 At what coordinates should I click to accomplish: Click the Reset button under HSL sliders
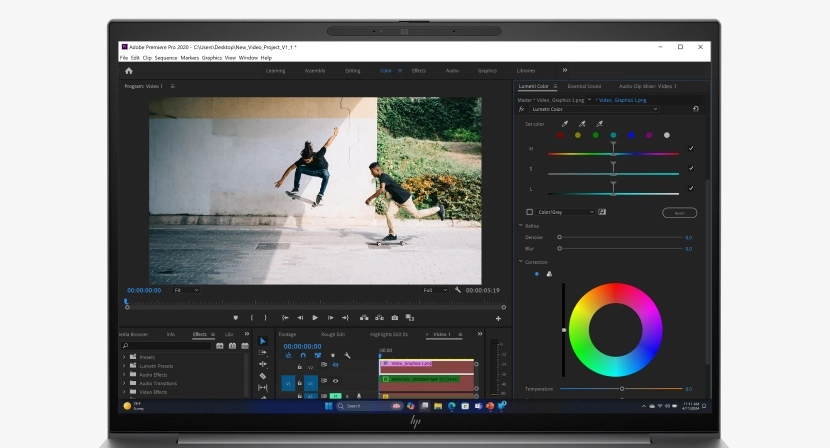679,213
